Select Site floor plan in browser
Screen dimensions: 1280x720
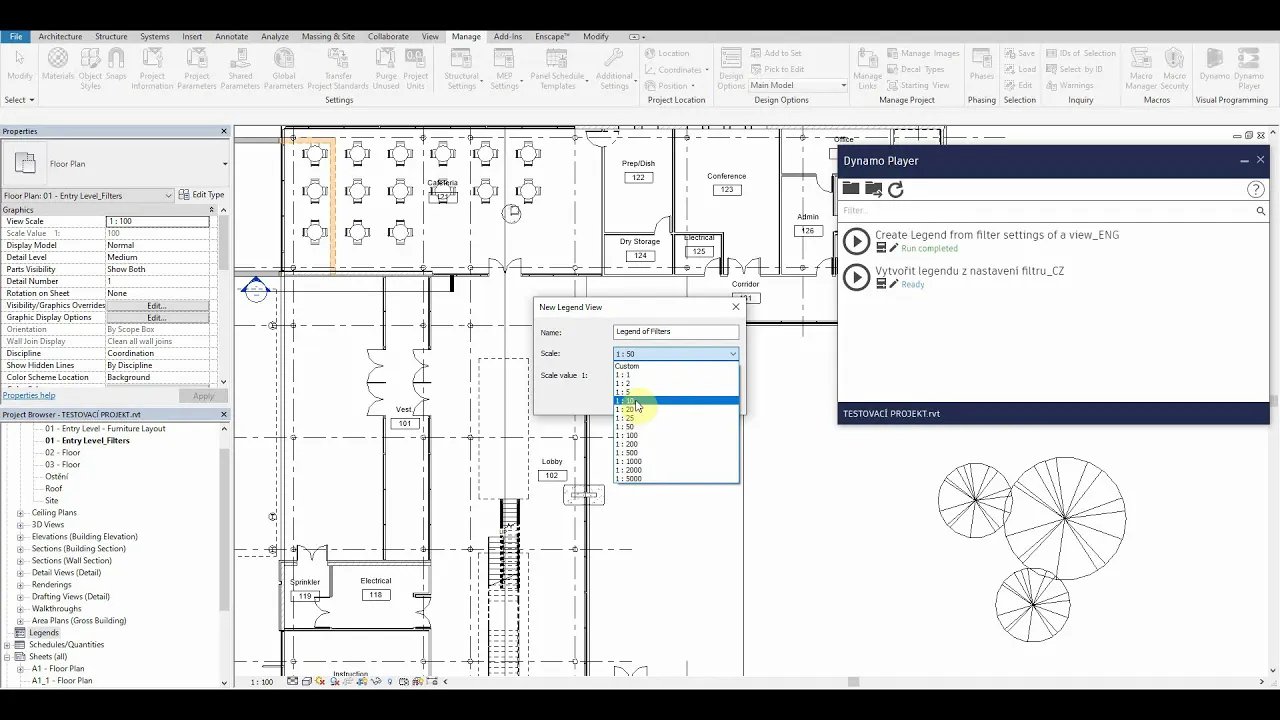point(52,500)
